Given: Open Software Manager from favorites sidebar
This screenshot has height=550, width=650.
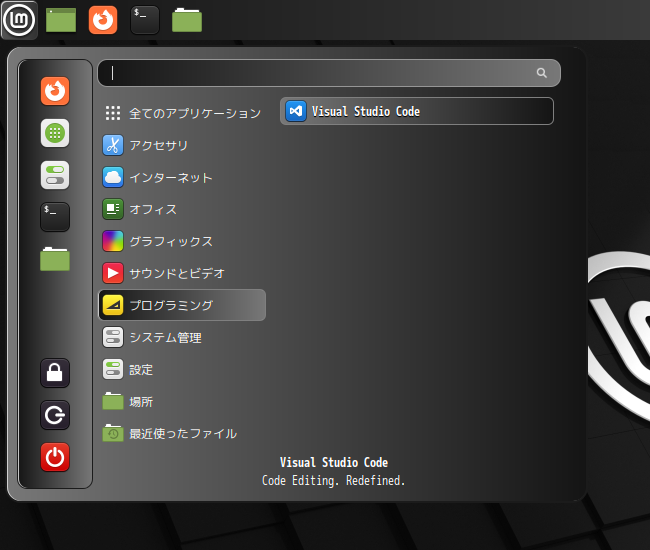Looking at the screenshot, I should (55, 133).
